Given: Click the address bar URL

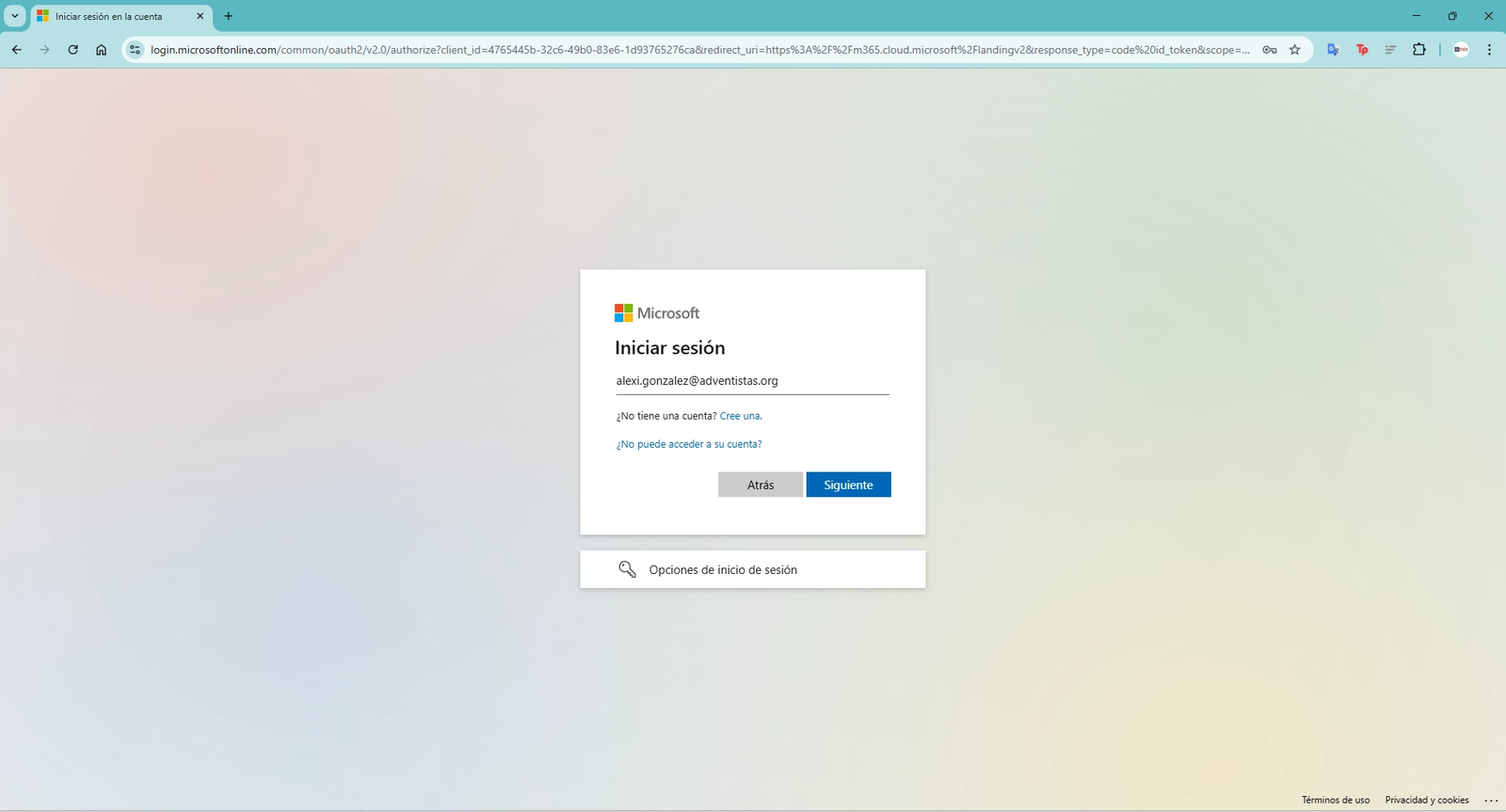Looking at the screenshot, I should (699, 50).
